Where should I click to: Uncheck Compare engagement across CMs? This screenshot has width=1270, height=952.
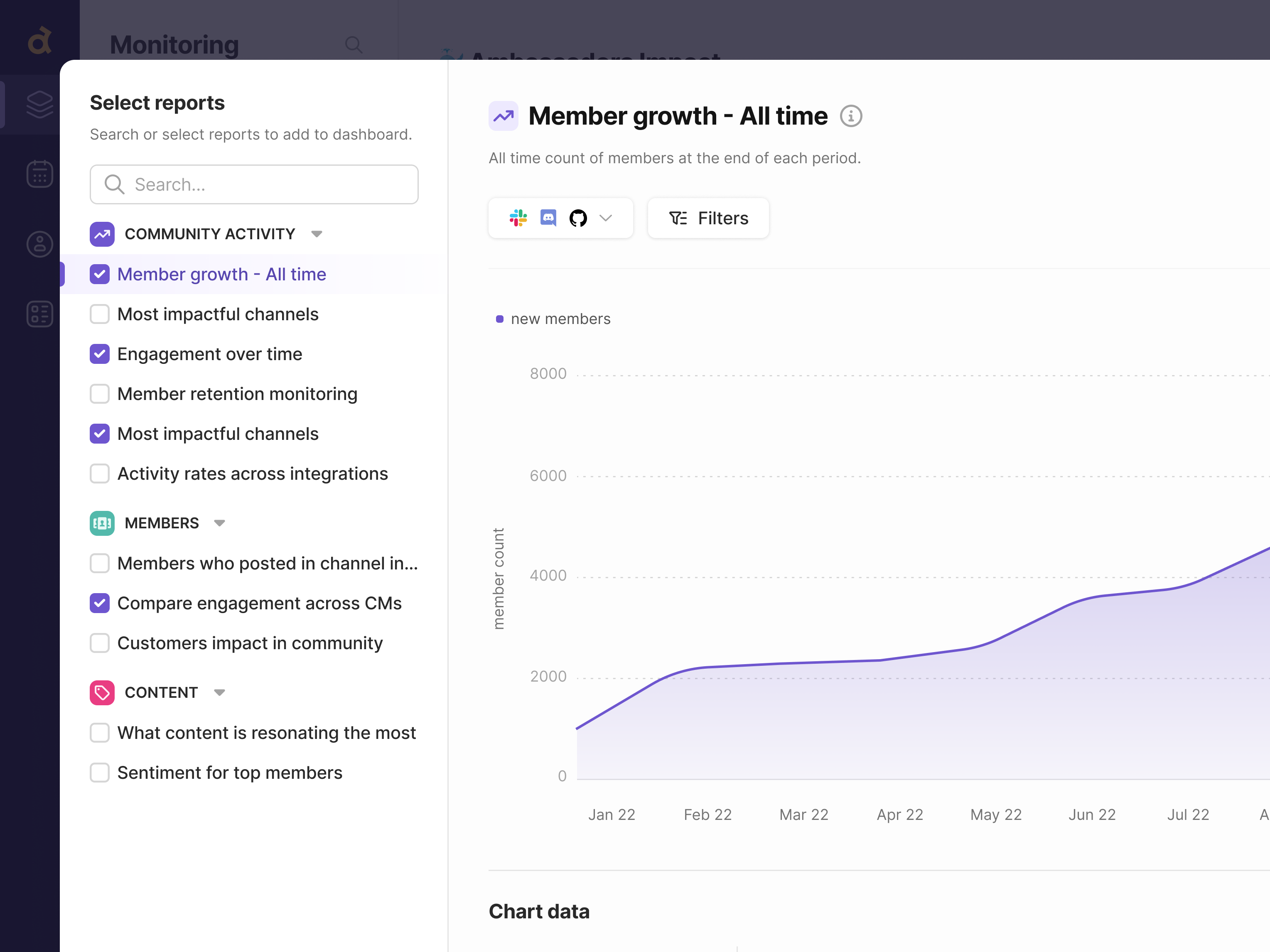click(99, 603)
